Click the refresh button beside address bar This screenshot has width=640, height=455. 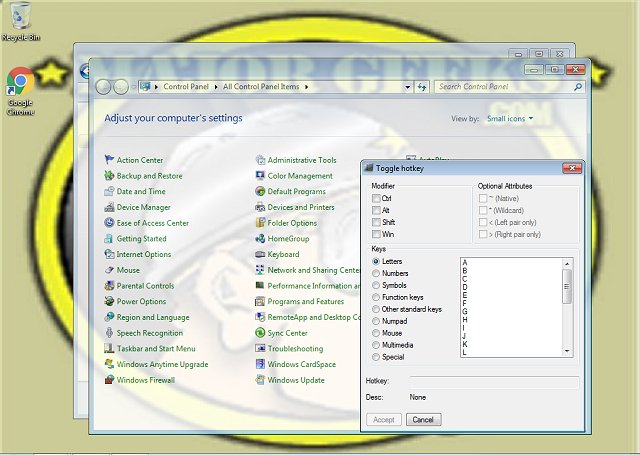(x=422, y=87)
